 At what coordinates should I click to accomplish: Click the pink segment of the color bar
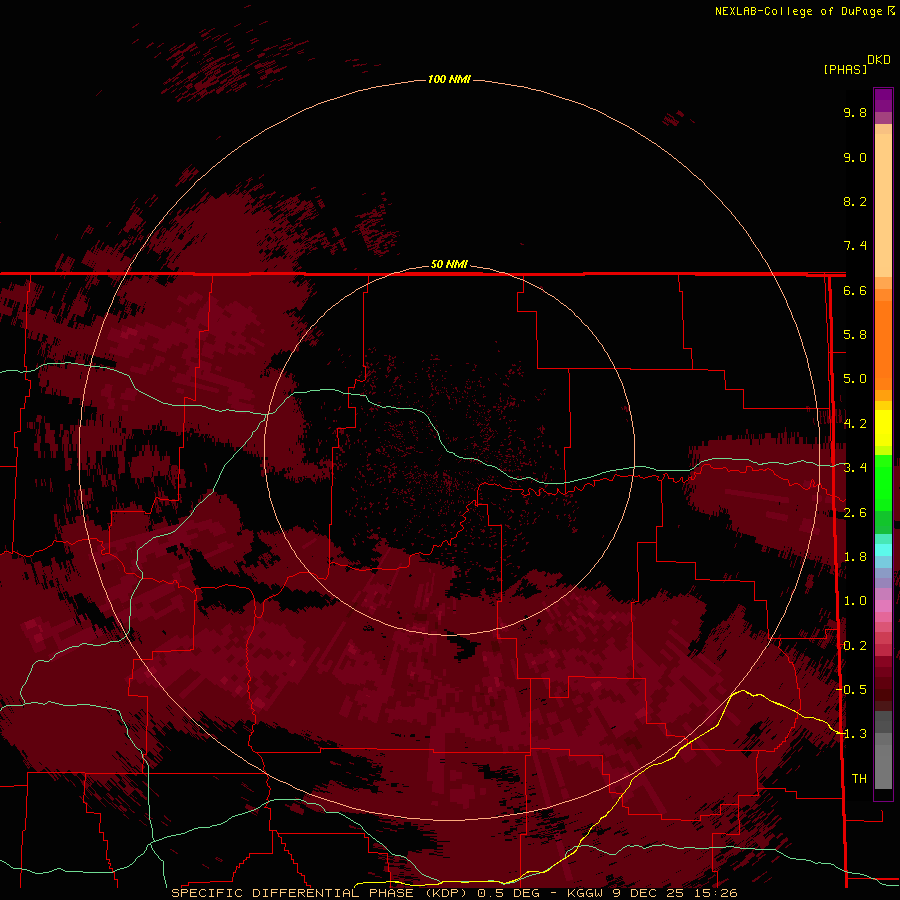pos(883,606)
